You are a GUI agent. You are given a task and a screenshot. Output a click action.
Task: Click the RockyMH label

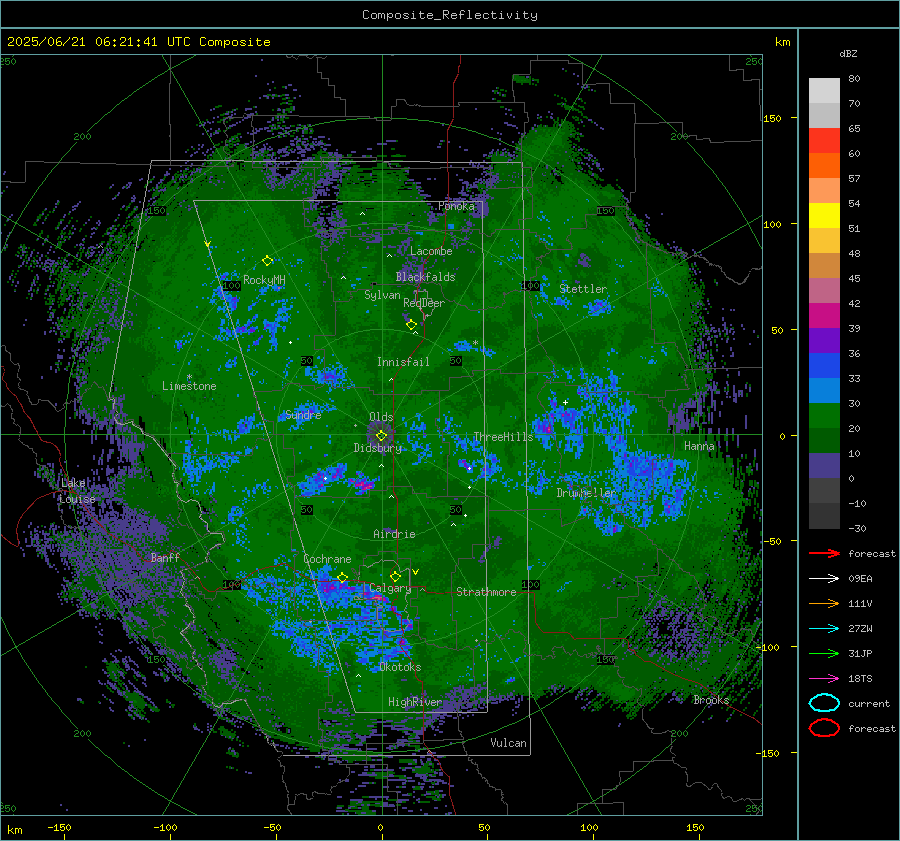click(x=264, y=280)
